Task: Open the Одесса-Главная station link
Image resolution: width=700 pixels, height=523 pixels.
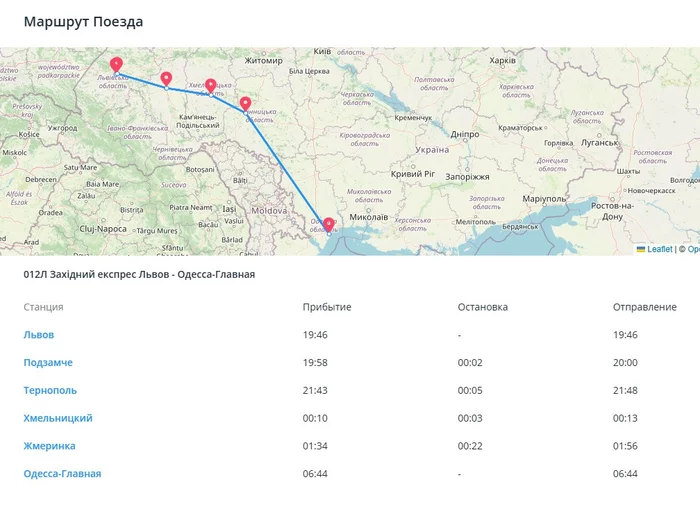Action: click(62, 474)
